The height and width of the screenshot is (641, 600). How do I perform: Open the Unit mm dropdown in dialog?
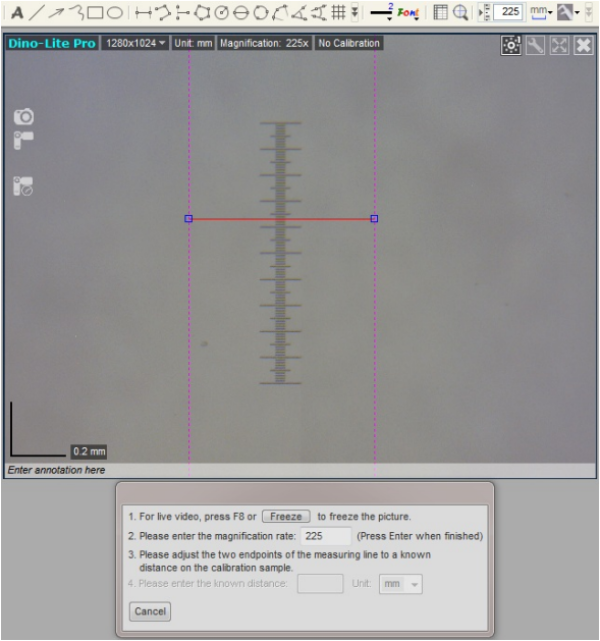[x=401, y=584]
